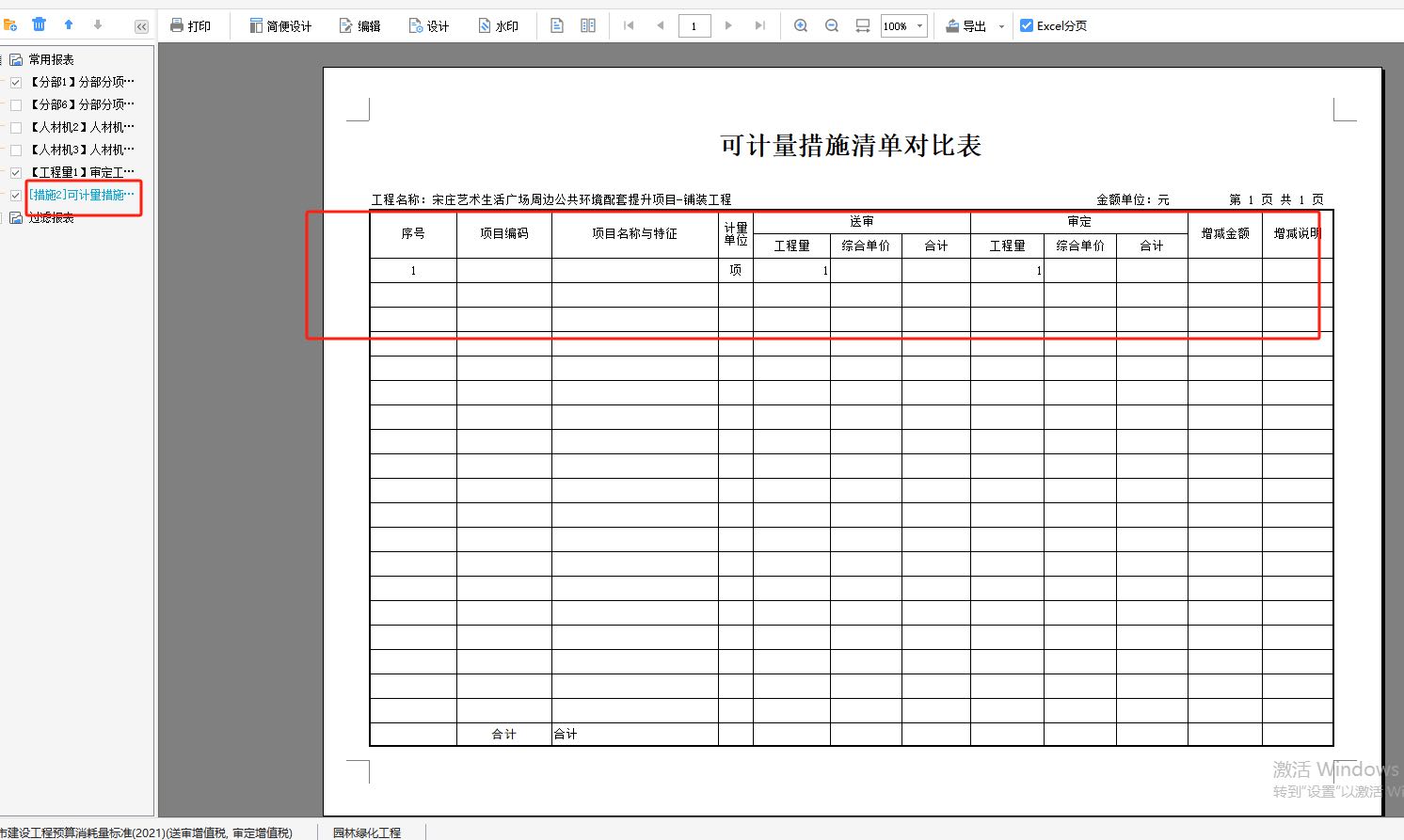The image size is (1404, 840).
Task: Click the page number input field
Action: point(694,25)
